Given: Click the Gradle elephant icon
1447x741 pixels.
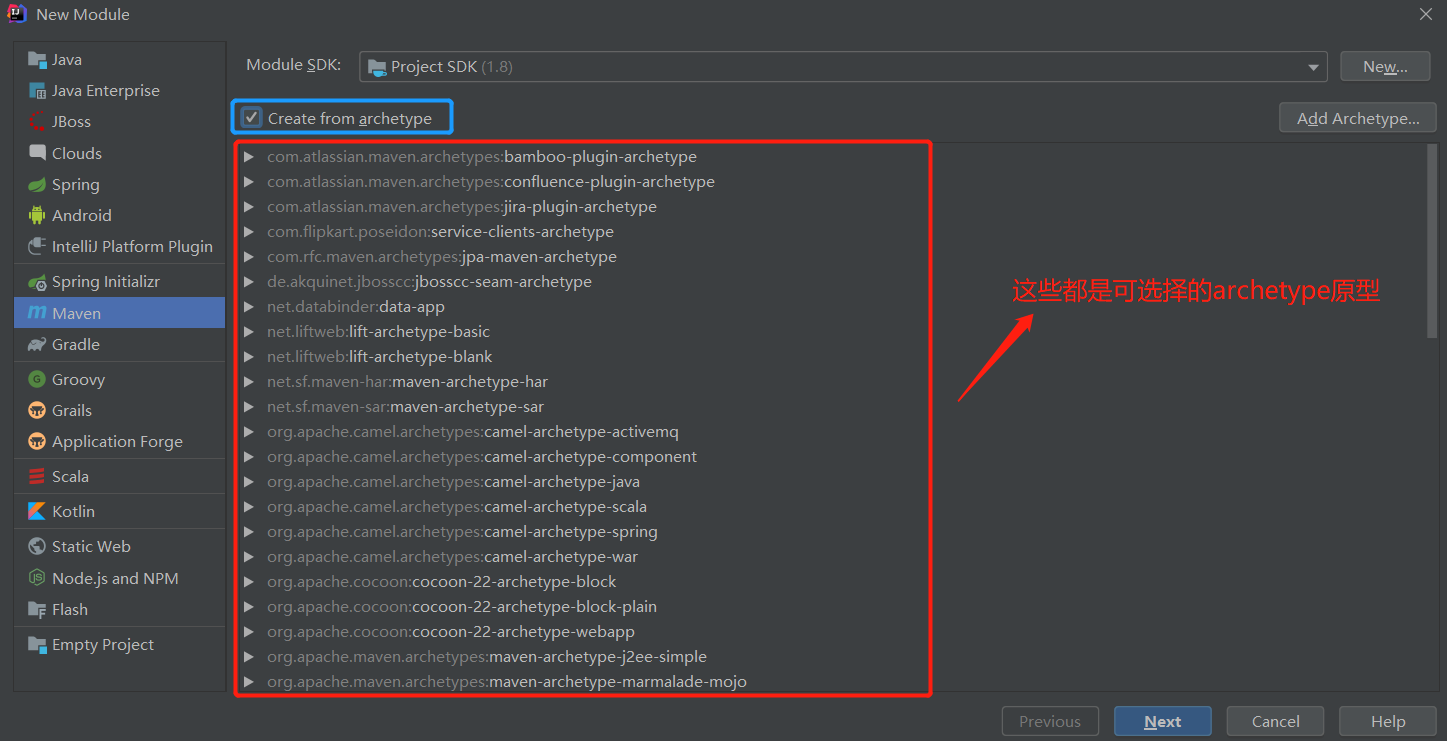Looking at the screenshot, I should (37, 345).
